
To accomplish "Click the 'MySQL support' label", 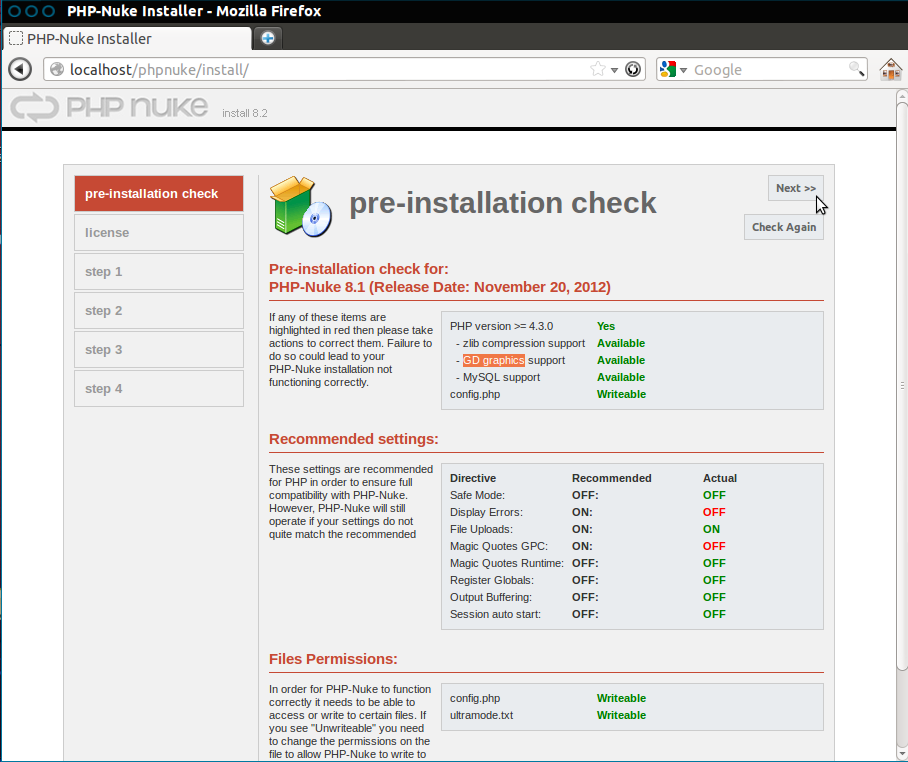I will 501,377.
